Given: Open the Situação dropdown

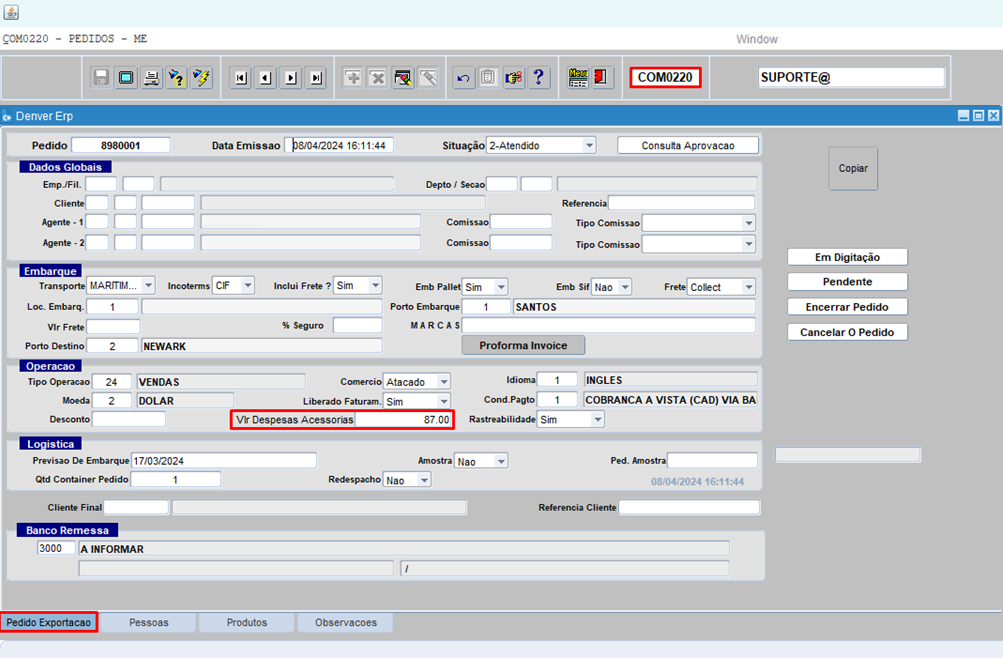Looking at the screenshot, I should click(588, 146).
